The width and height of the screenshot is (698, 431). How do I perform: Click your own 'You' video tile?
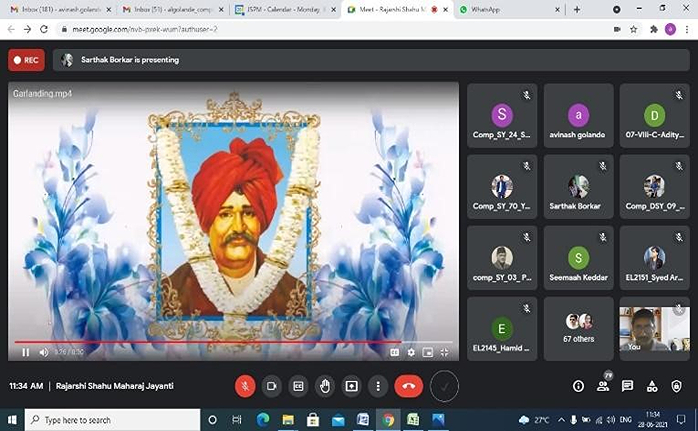[x=655, y=329]
